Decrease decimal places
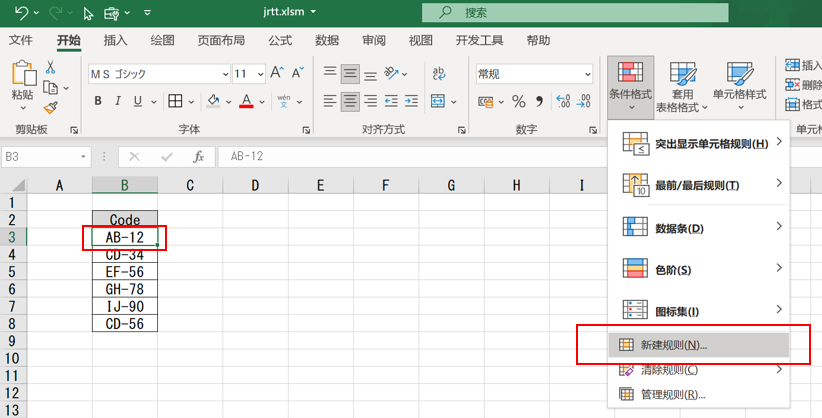This screenshot has height=418, width=822. (x=583, y=101)
